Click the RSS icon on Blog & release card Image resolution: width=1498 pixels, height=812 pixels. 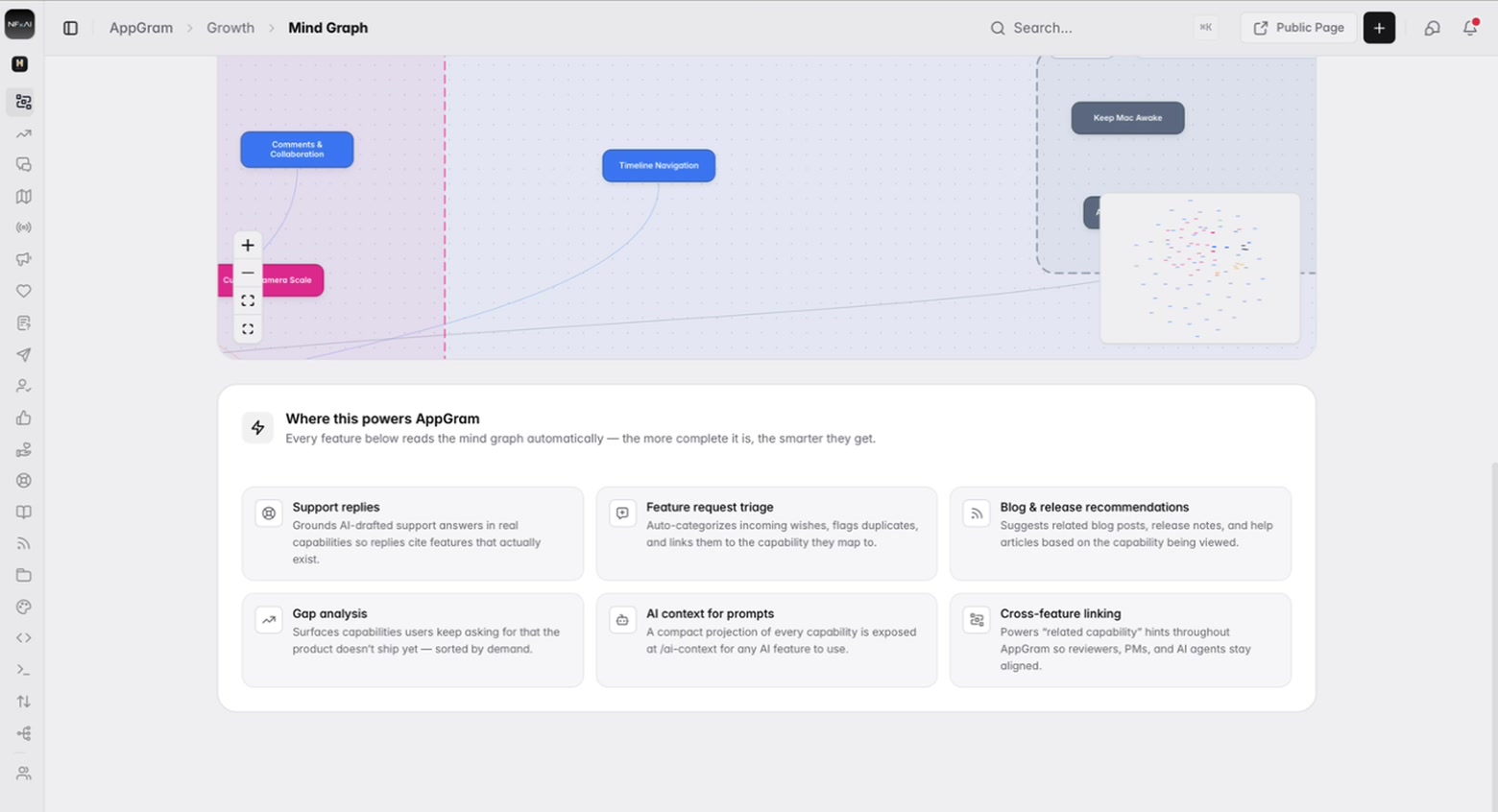point(977,513)
